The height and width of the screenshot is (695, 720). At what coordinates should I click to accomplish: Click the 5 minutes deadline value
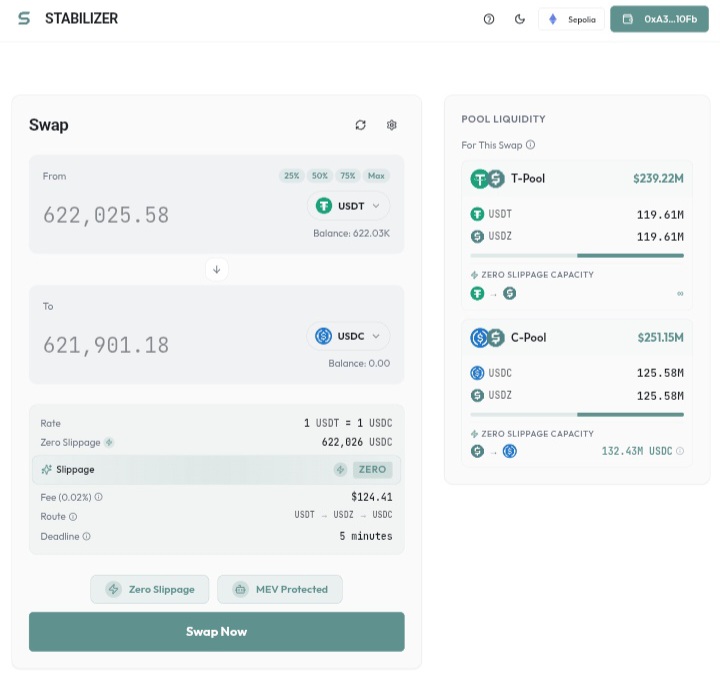[366, 536]
